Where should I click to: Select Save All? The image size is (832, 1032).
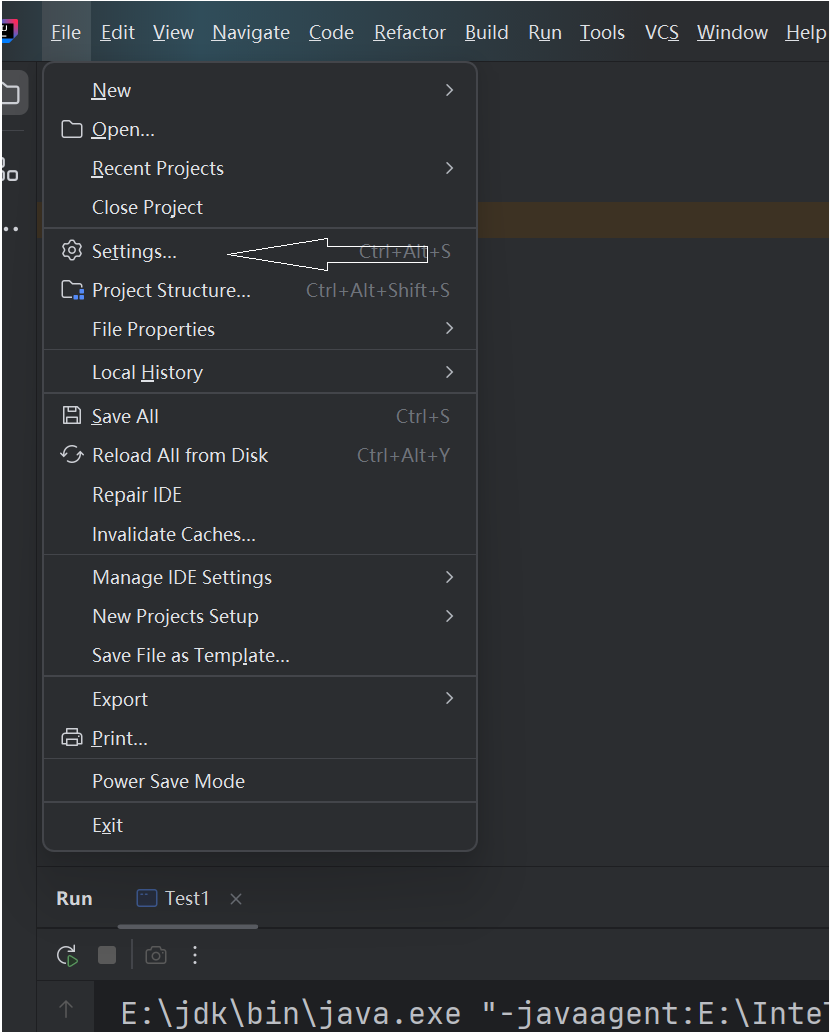point(260,417)
